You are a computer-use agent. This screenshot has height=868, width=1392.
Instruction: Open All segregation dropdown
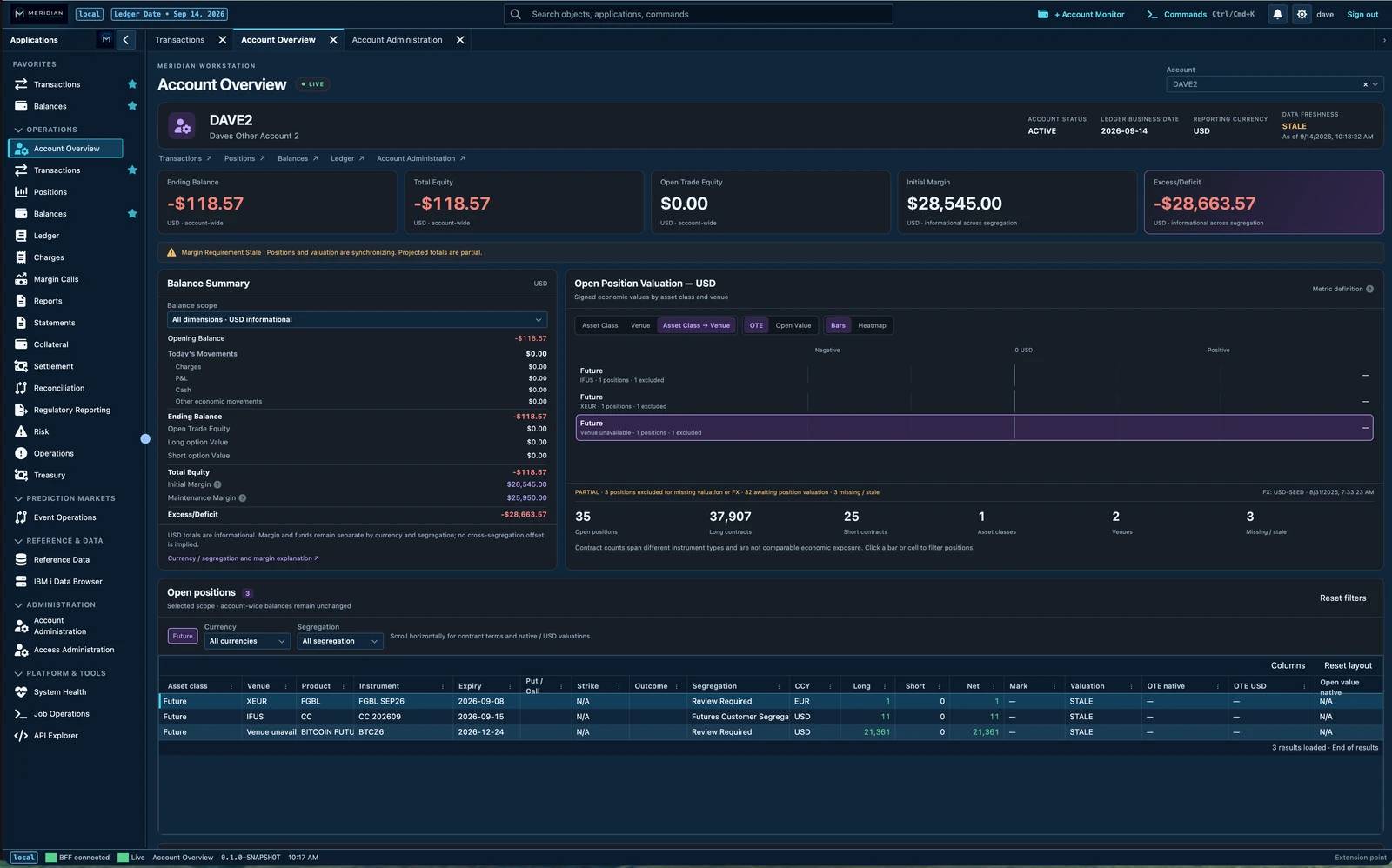pyautogui.click(x=339, y=641)
